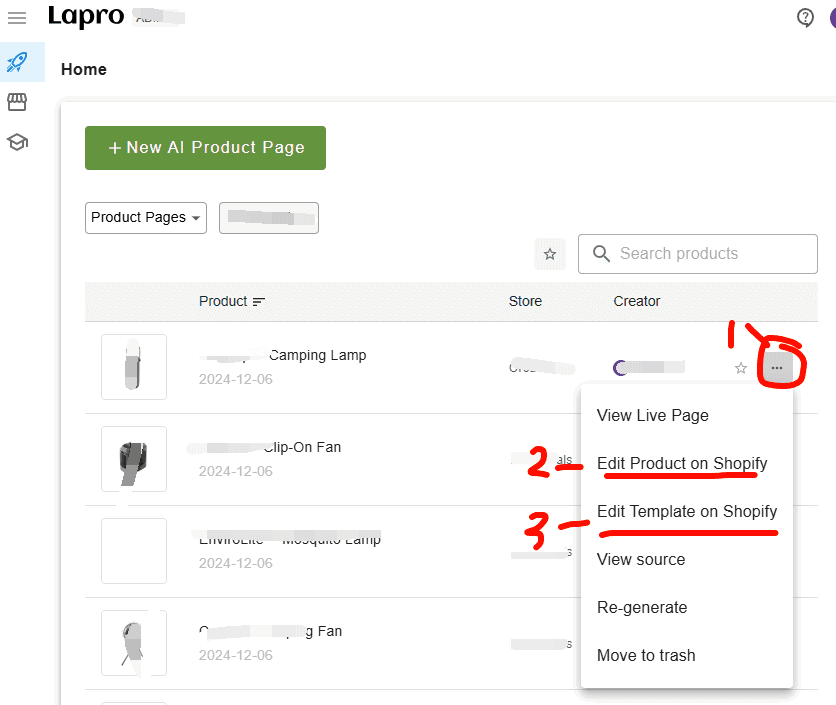The height and width of the screenshot is (705, 836).
Task: Open the storefront sidebar icon
Action: [x=17, y=101]
